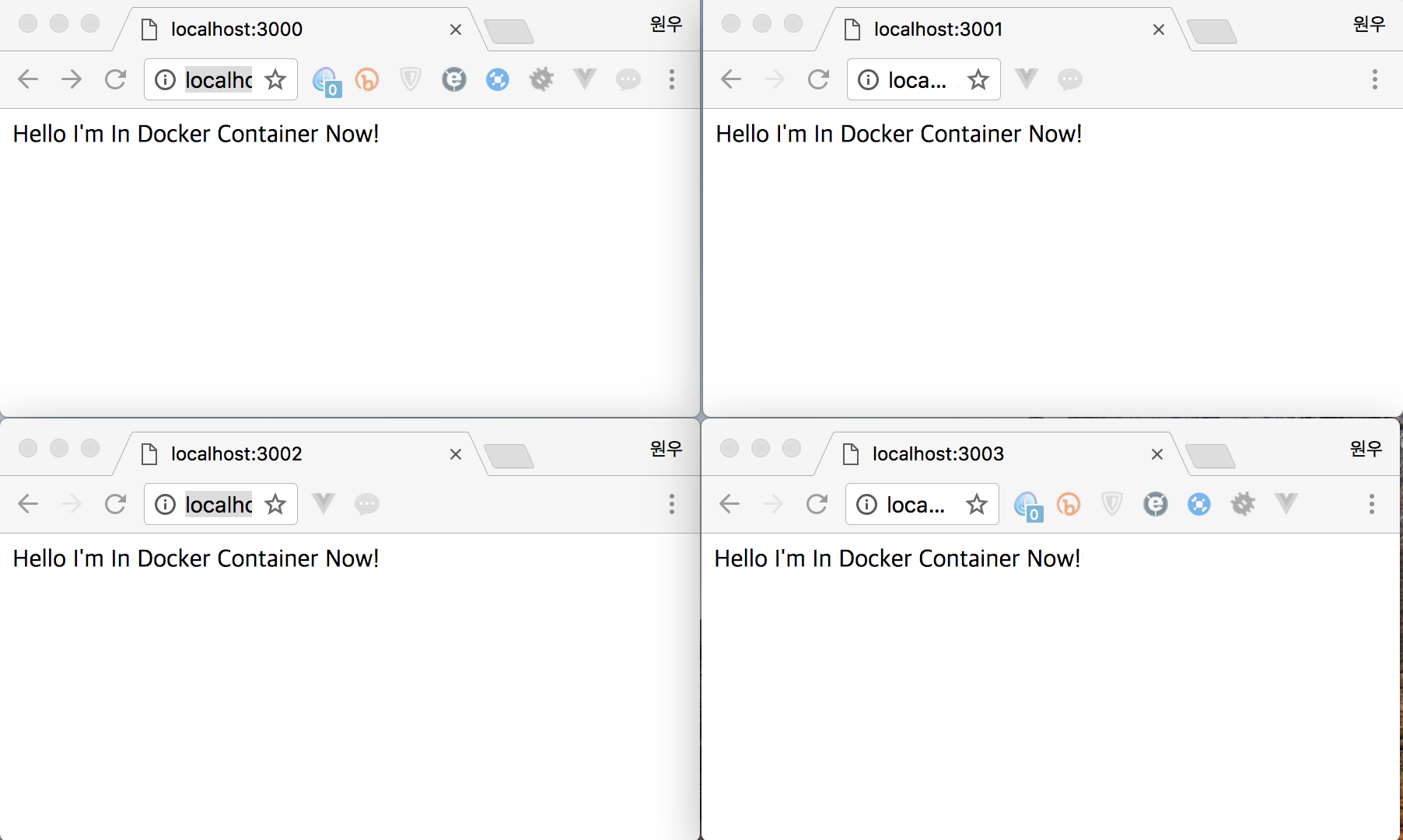Open three-dot menu in localhost:3002 window
This screenshot has width=1403, height=840.
click(672, 504)
